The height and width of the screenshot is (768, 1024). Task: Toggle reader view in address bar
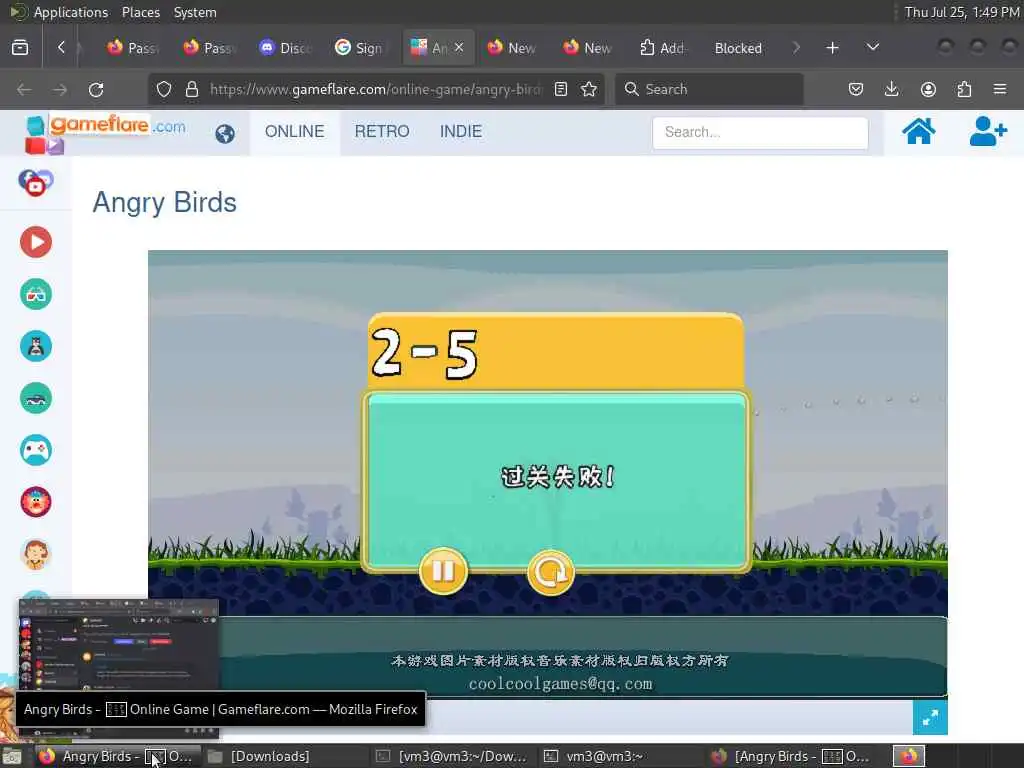coord(561,89)
